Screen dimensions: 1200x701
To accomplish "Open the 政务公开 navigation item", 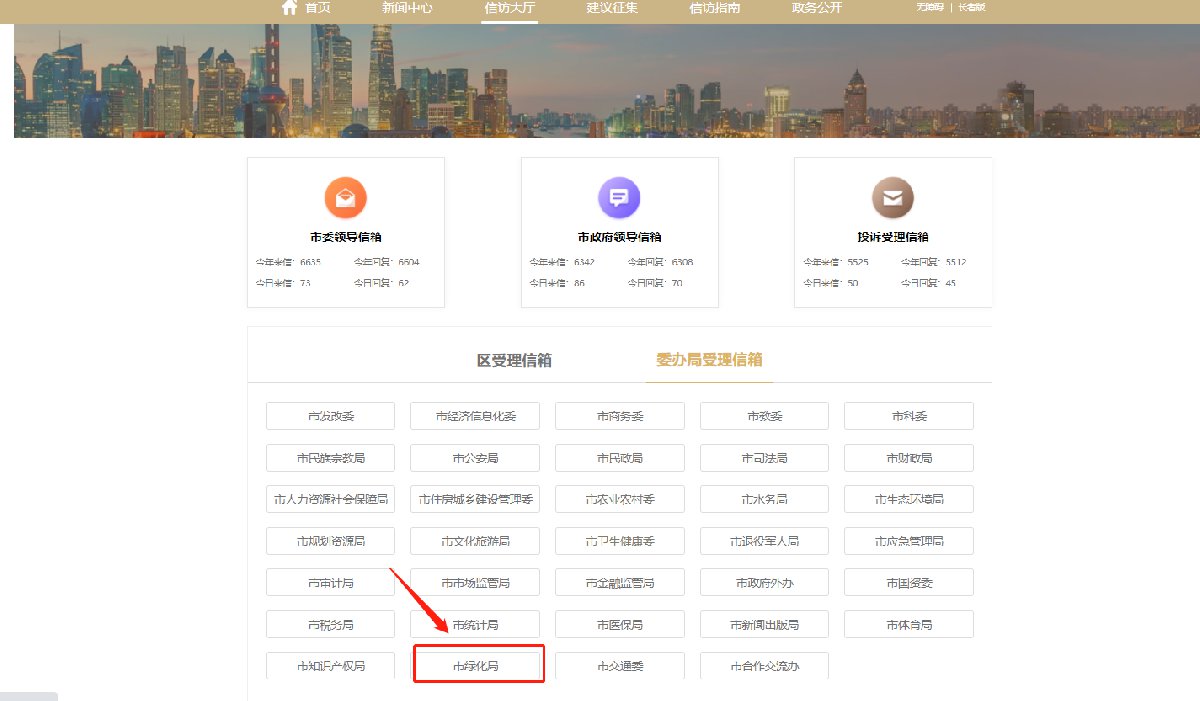I will 817,8.
